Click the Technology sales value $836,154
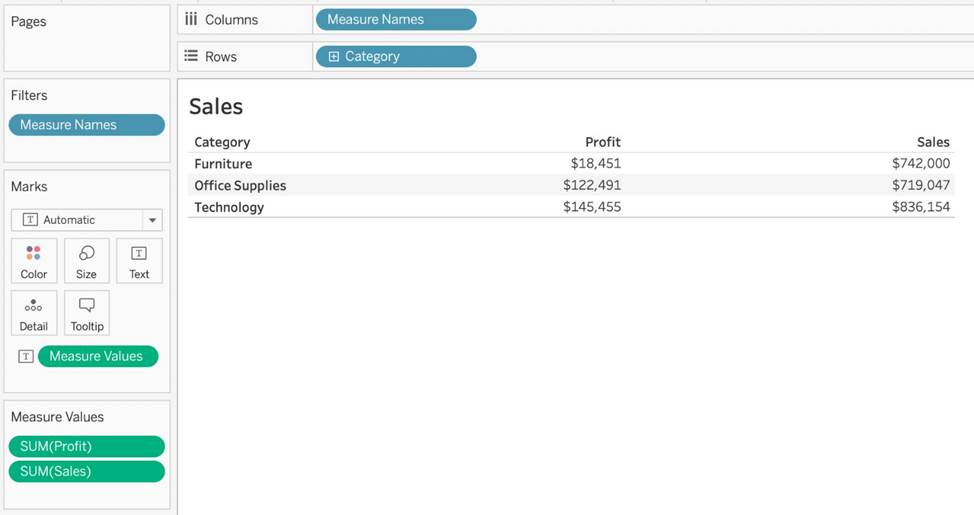 [x=921, y=207]
